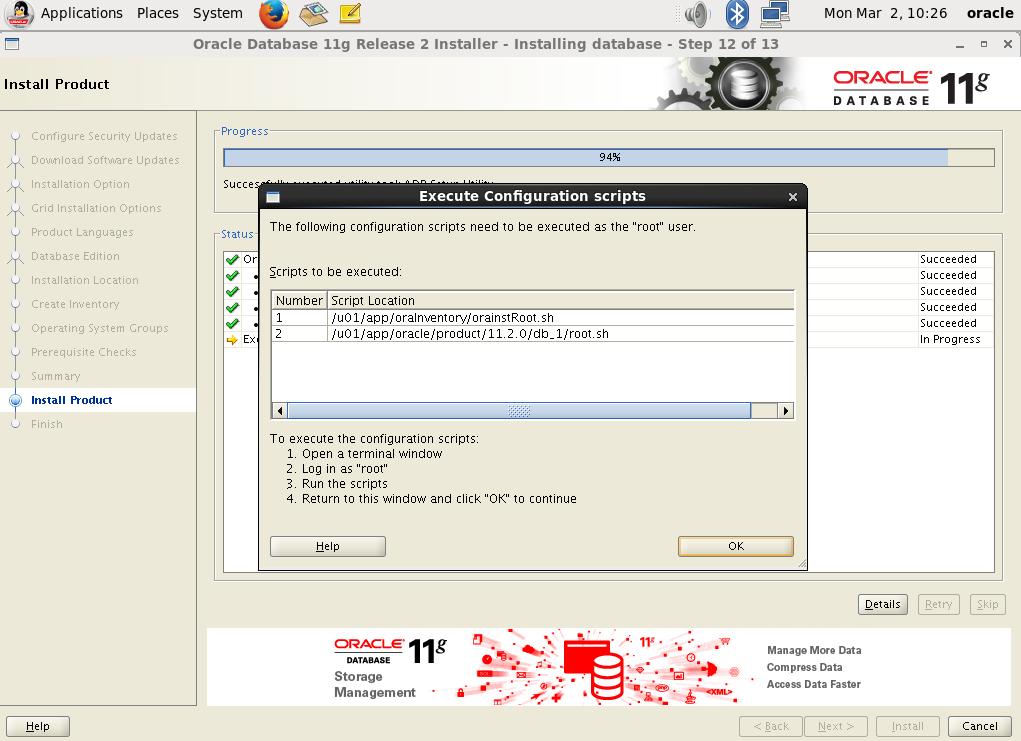This screenshot has width=1021, height=741.
Task: Select Product Languages step
Action: point(82,232)
